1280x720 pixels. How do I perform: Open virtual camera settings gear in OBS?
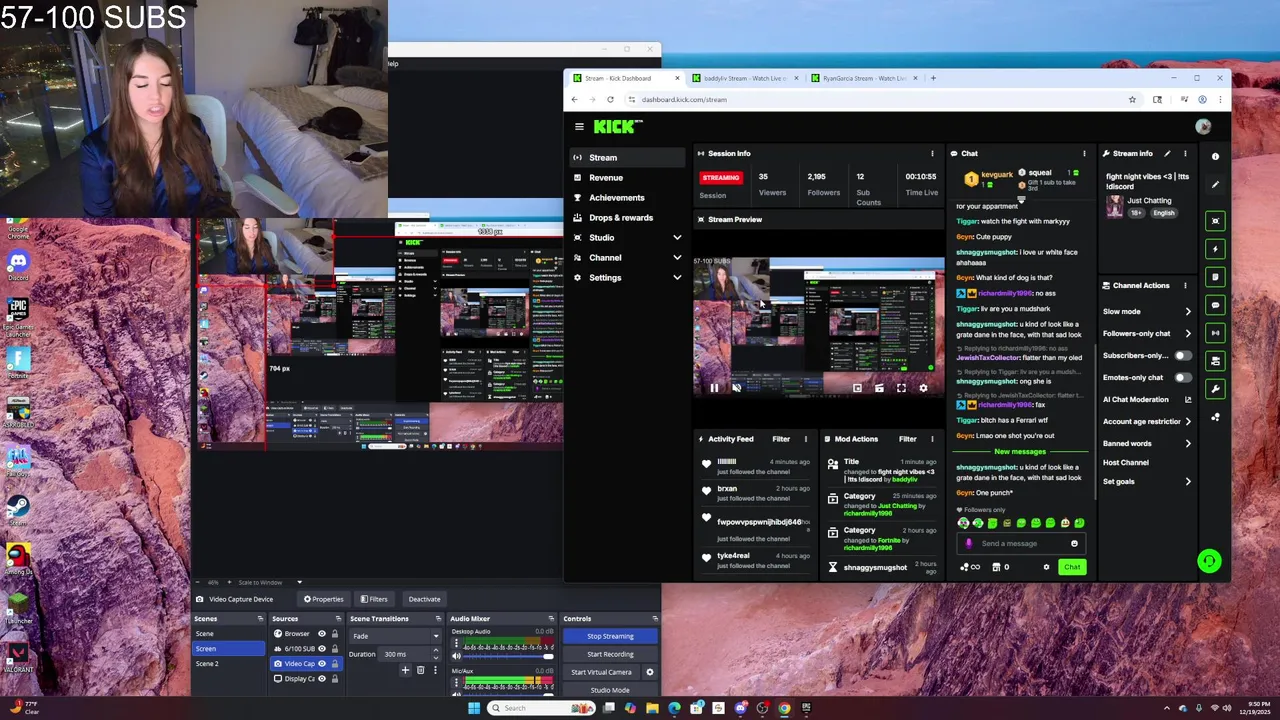(x=649, y=672)
